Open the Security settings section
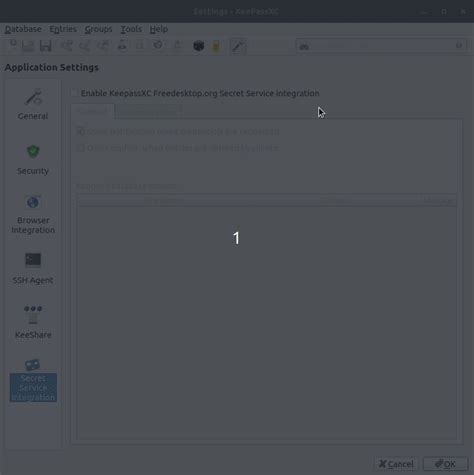 point(33,160)
